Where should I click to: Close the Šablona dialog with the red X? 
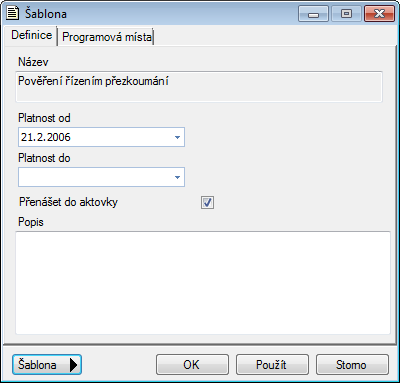pos(379,14)
